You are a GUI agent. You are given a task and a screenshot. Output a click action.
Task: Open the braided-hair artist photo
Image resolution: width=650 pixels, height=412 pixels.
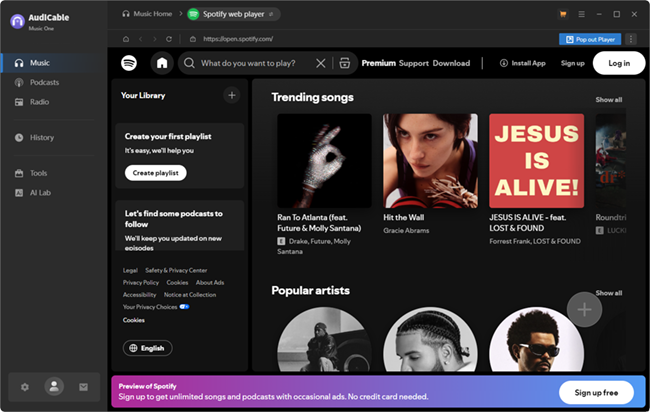(x=430, y=339)
